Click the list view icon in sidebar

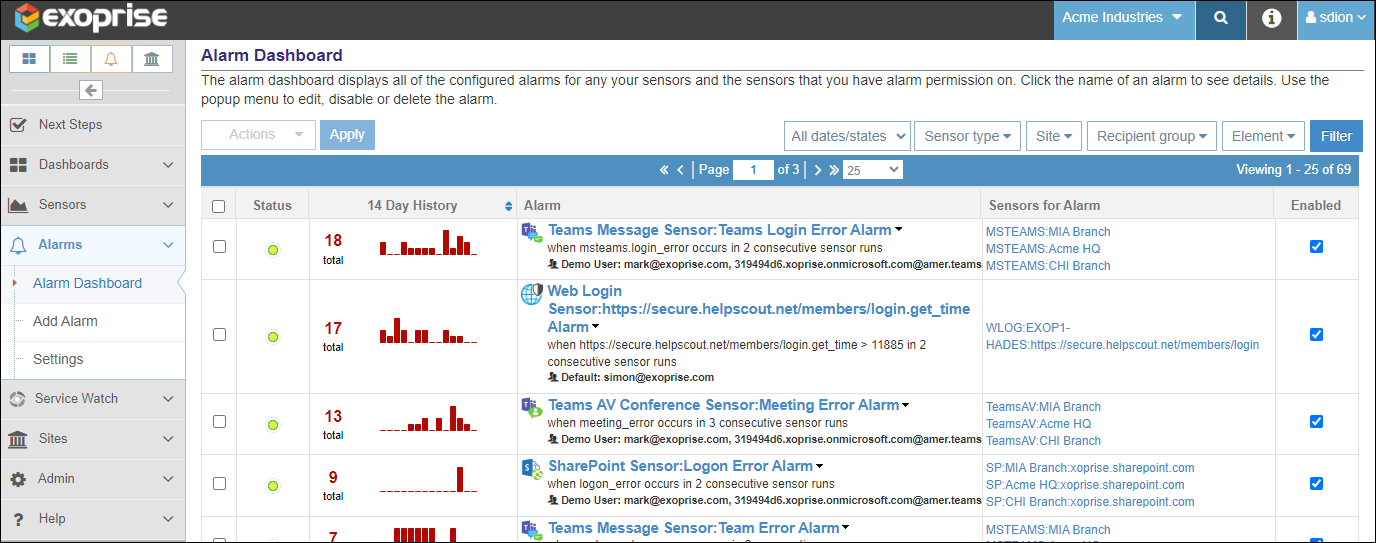click(x=70, y=59)
